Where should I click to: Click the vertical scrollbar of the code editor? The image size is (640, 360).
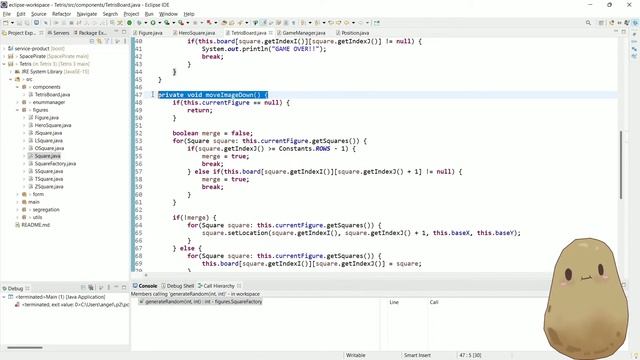click(621, 164)
